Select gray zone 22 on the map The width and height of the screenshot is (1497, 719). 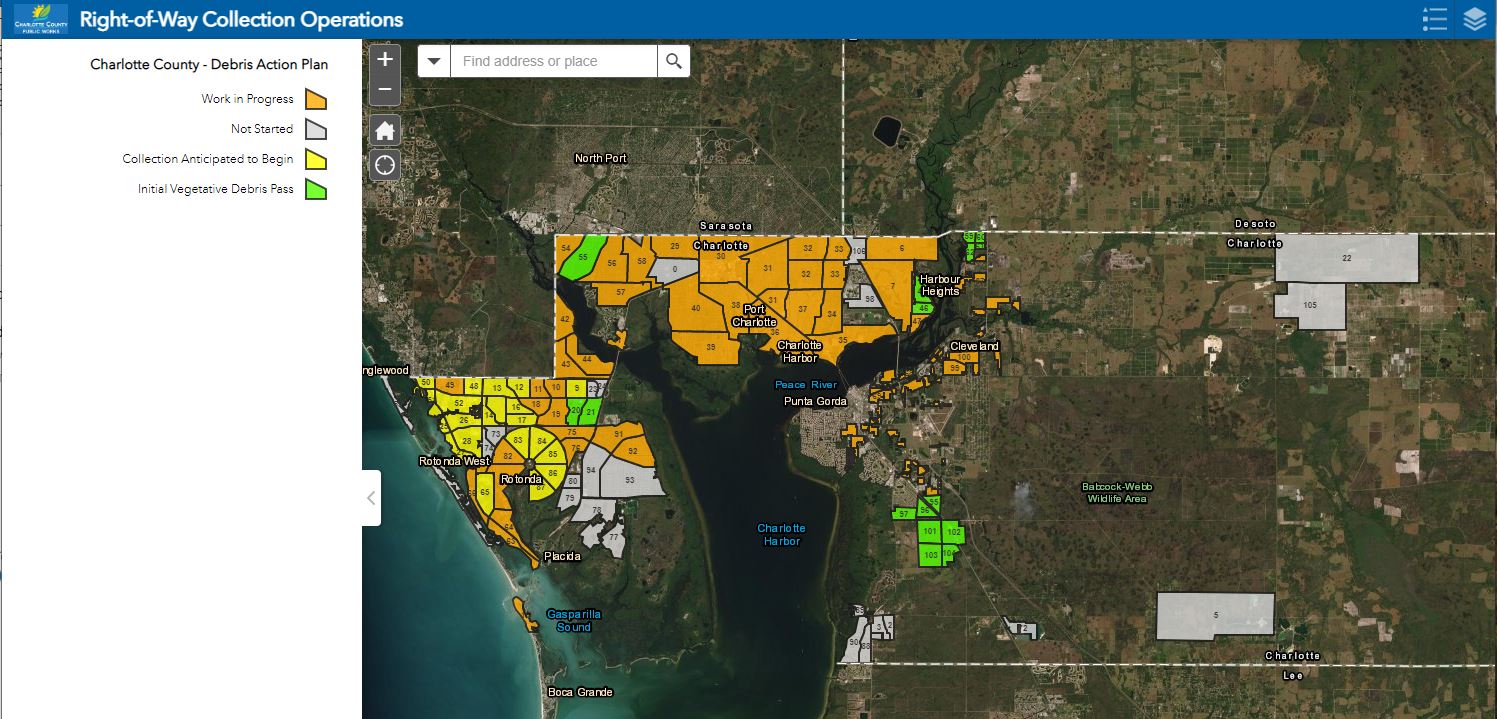point(1346,258)
